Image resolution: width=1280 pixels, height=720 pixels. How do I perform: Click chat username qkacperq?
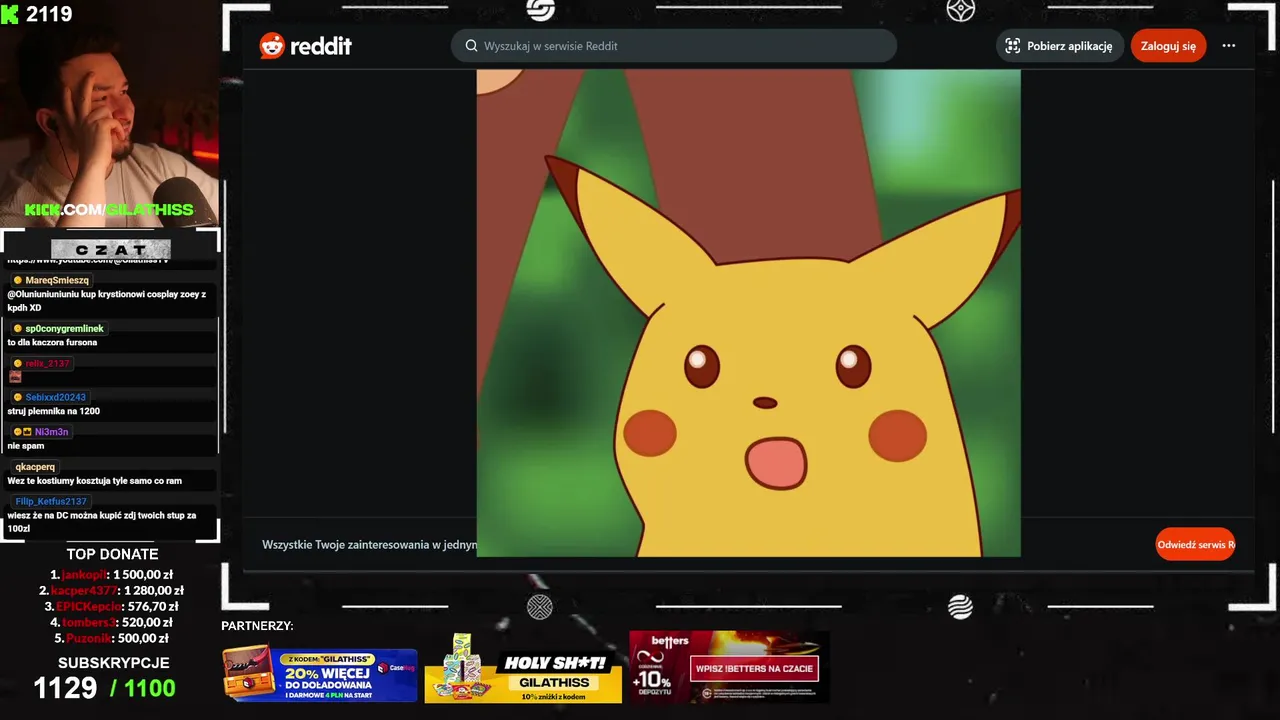click(x=35, y=467)
